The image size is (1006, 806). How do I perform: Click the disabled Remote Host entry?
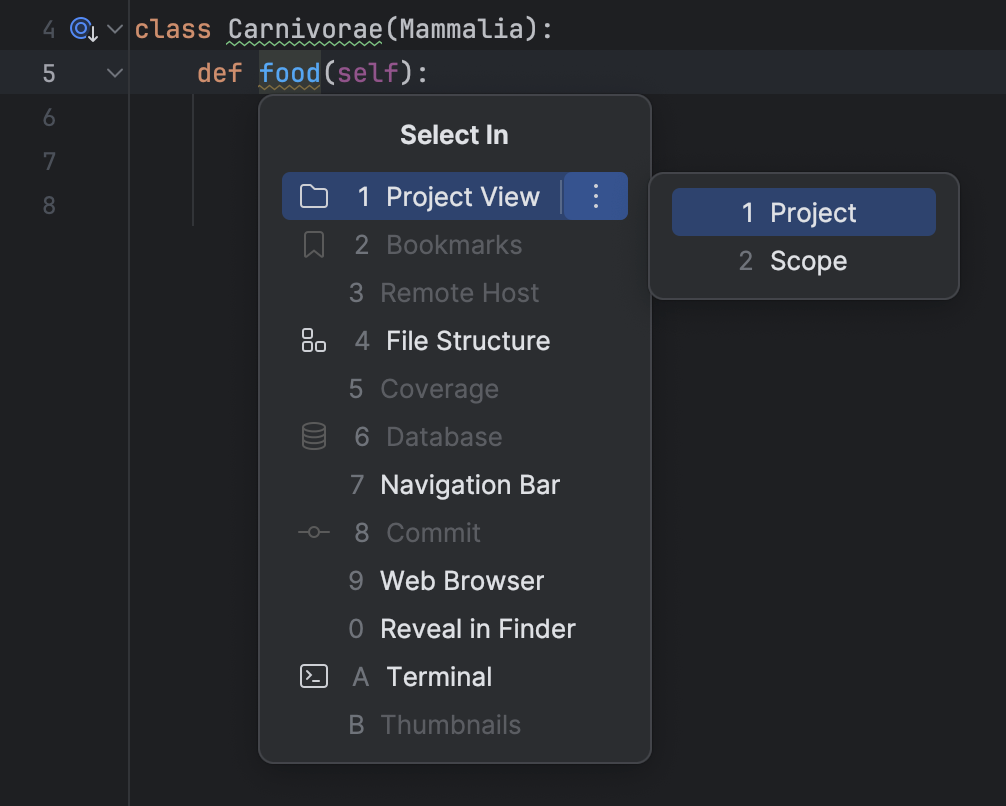point(459,292)
